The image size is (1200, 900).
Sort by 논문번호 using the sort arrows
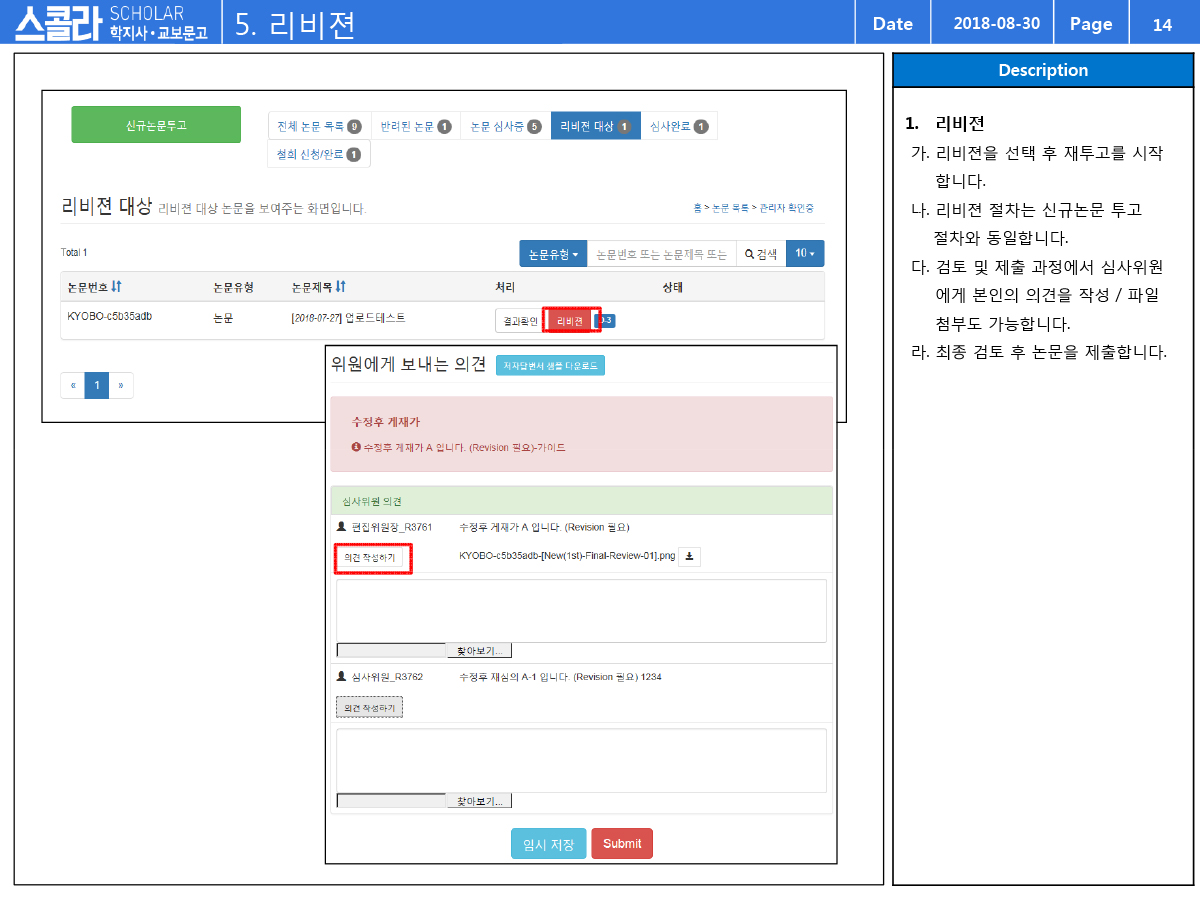click(x=116, y=287)
